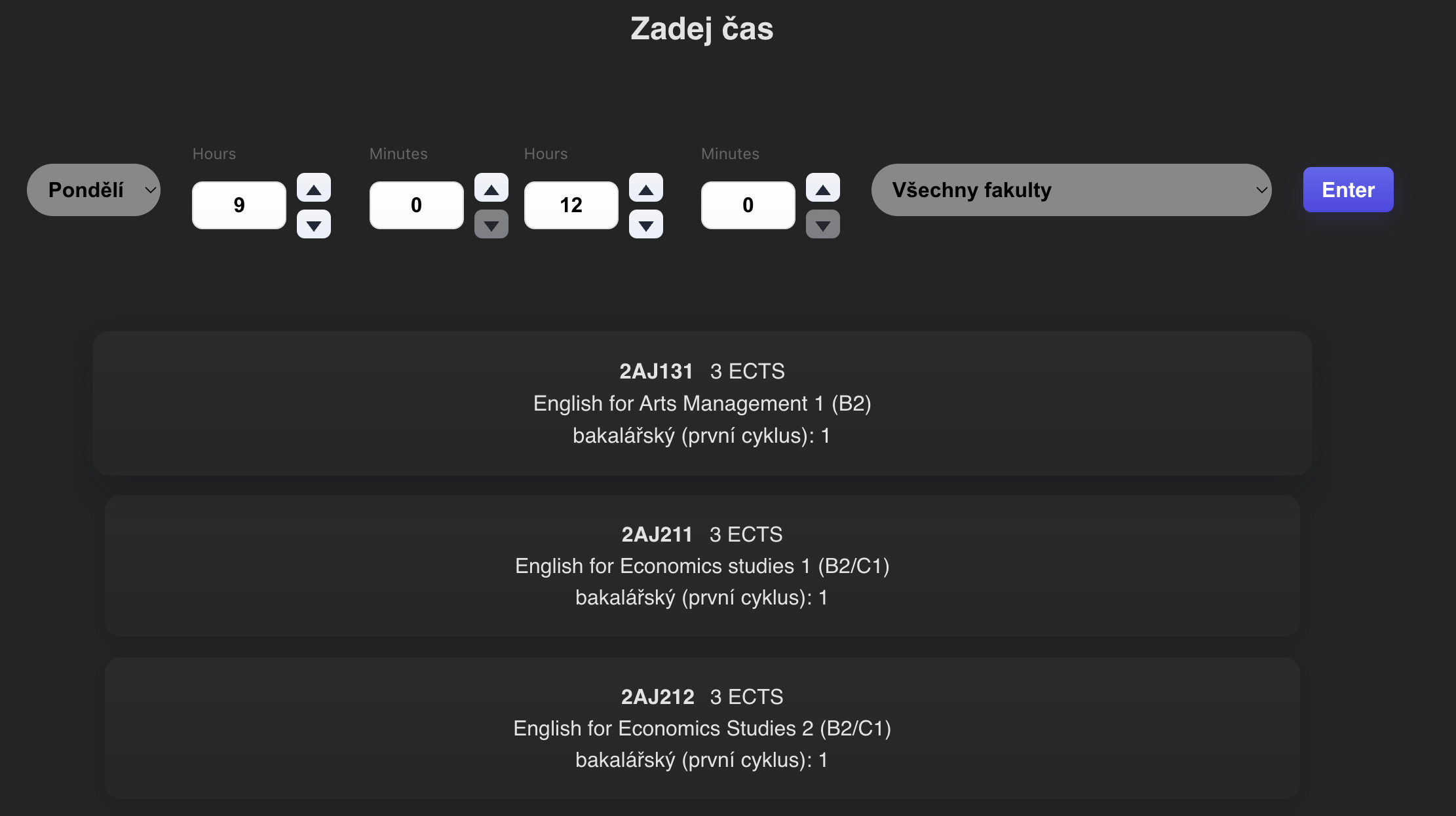Increase the start time minutes value
The width and height of the screenshot is (1456, 816).
pos(491,189)
